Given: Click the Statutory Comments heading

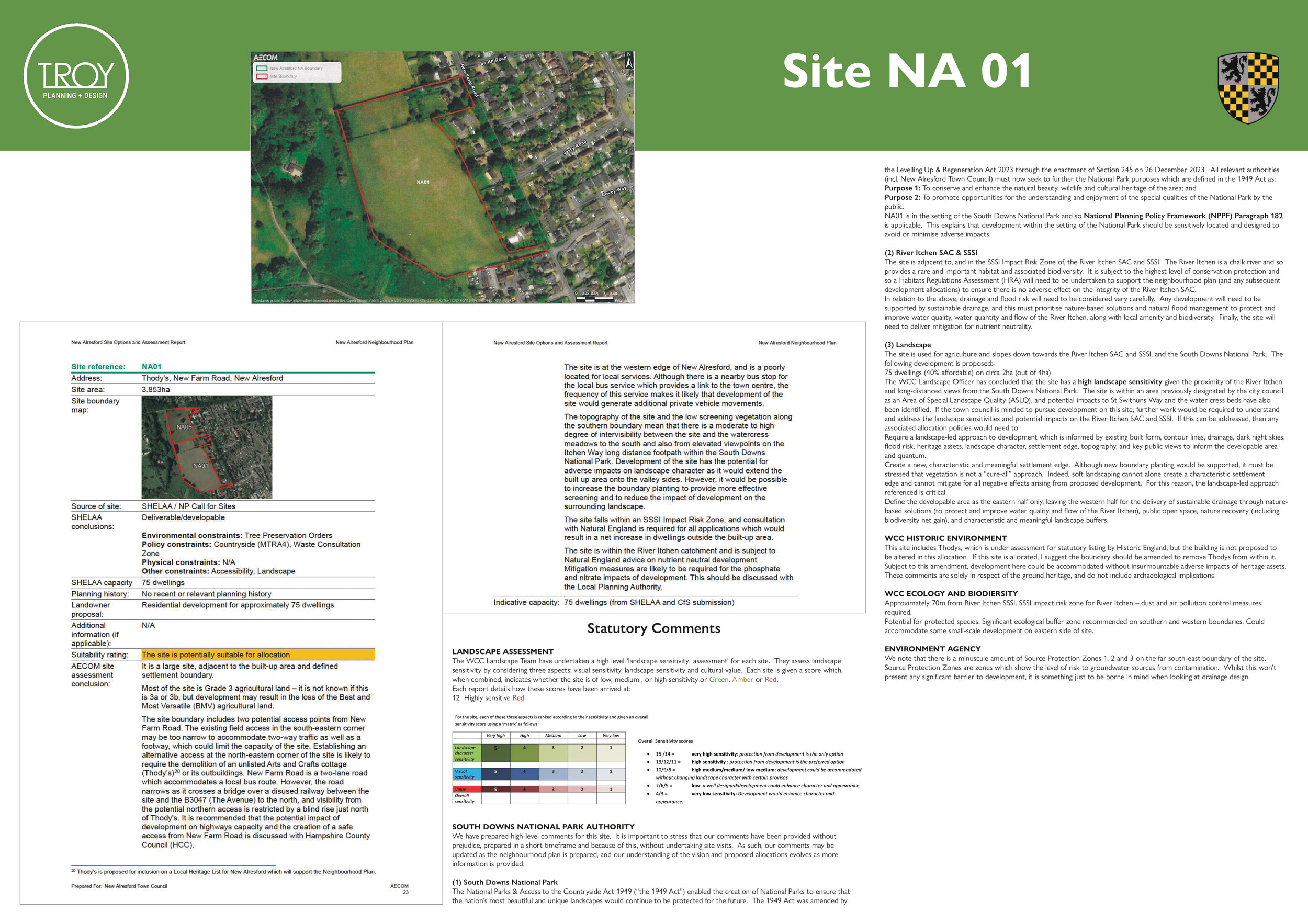Looking at the screenshot, I should pos(653,628).
